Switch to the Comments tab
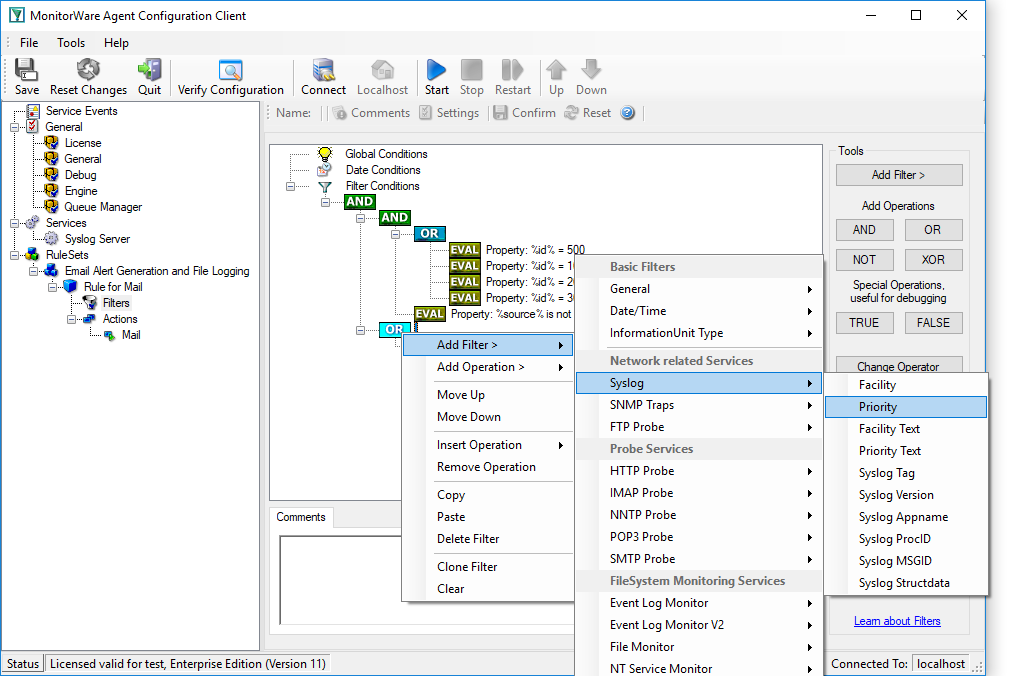Image resolution: width=1010 pixels, height=676 pixels. (301, 517)
